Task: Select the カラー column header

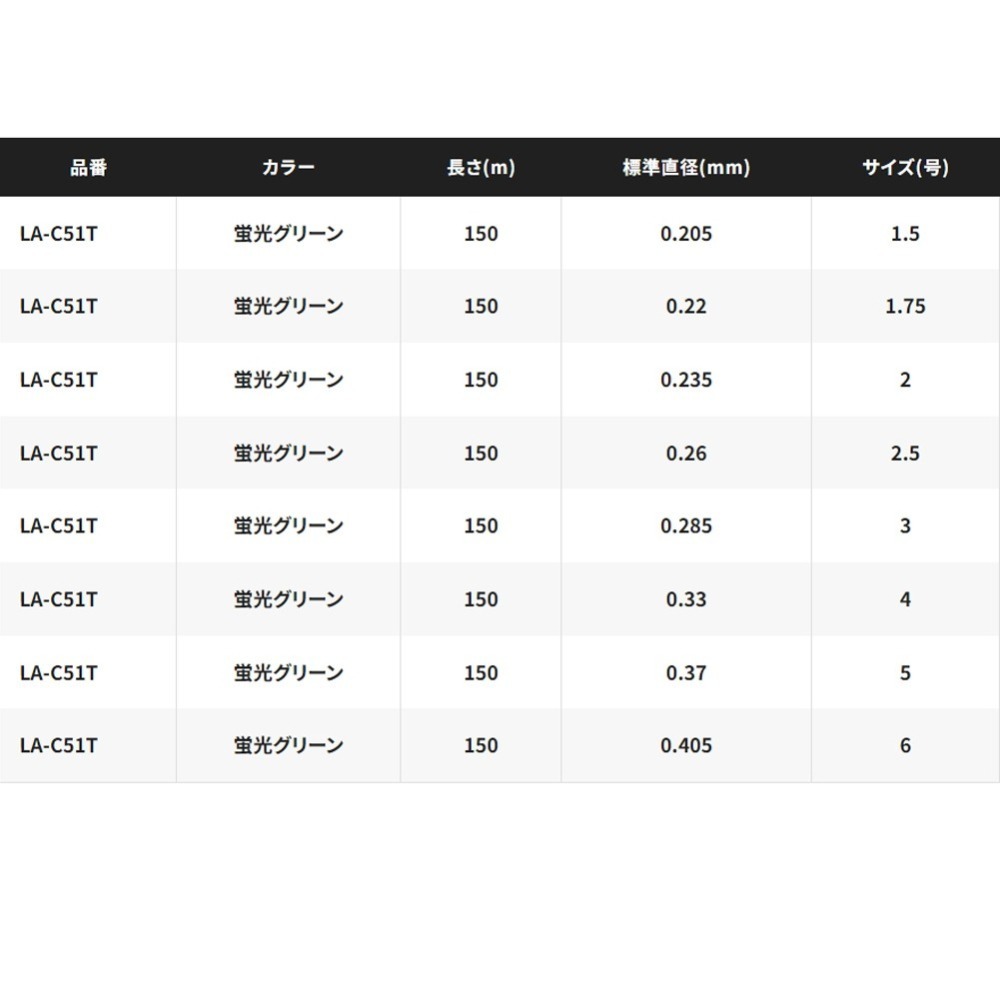Action: tap(288, 167)
